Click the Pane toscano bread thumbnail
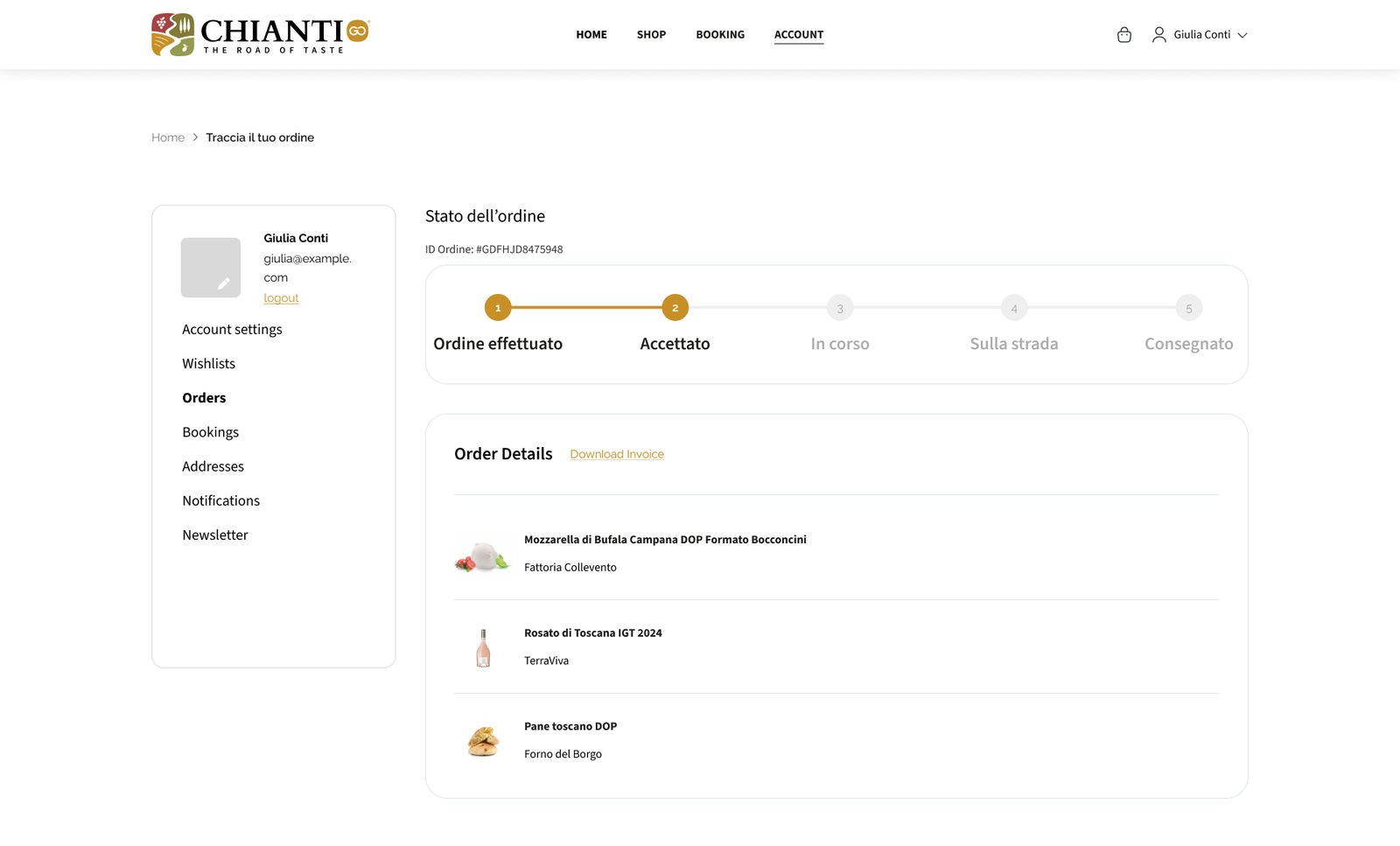Viewport: 1400px width, 846px height. 483,741
